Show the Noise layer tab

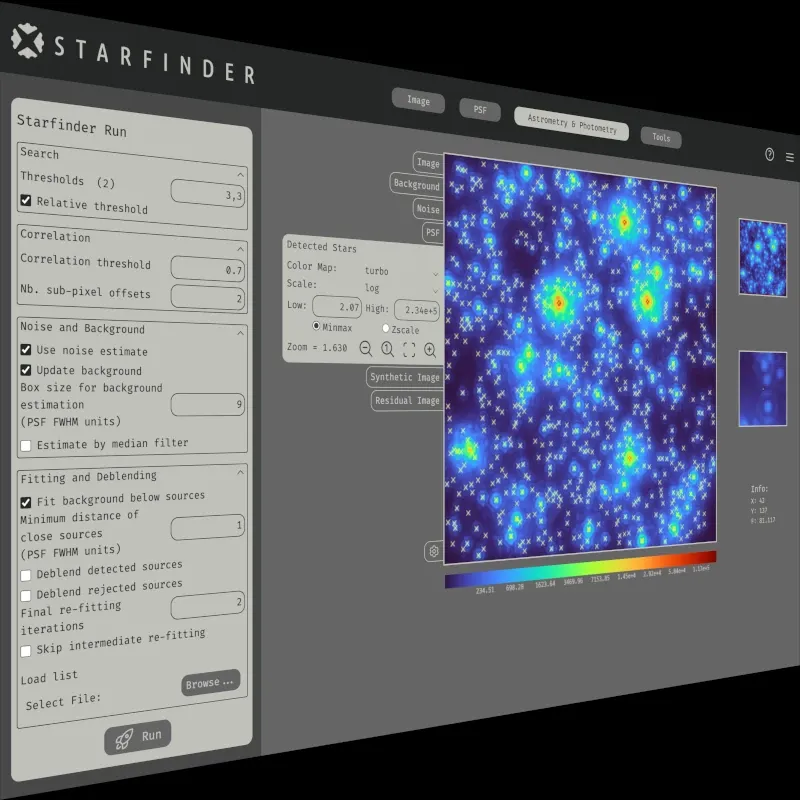[x=428, y=209]
